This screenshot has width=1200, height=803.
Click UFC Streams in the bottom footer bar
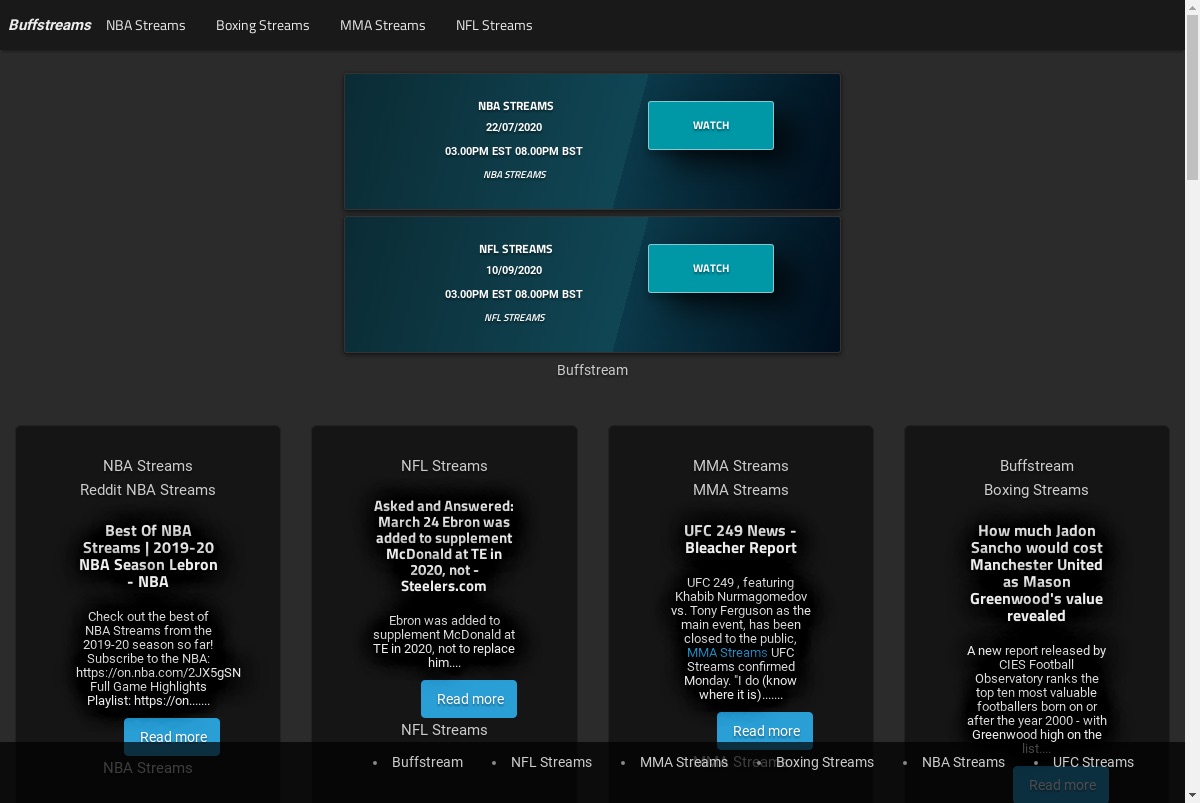1093,762
